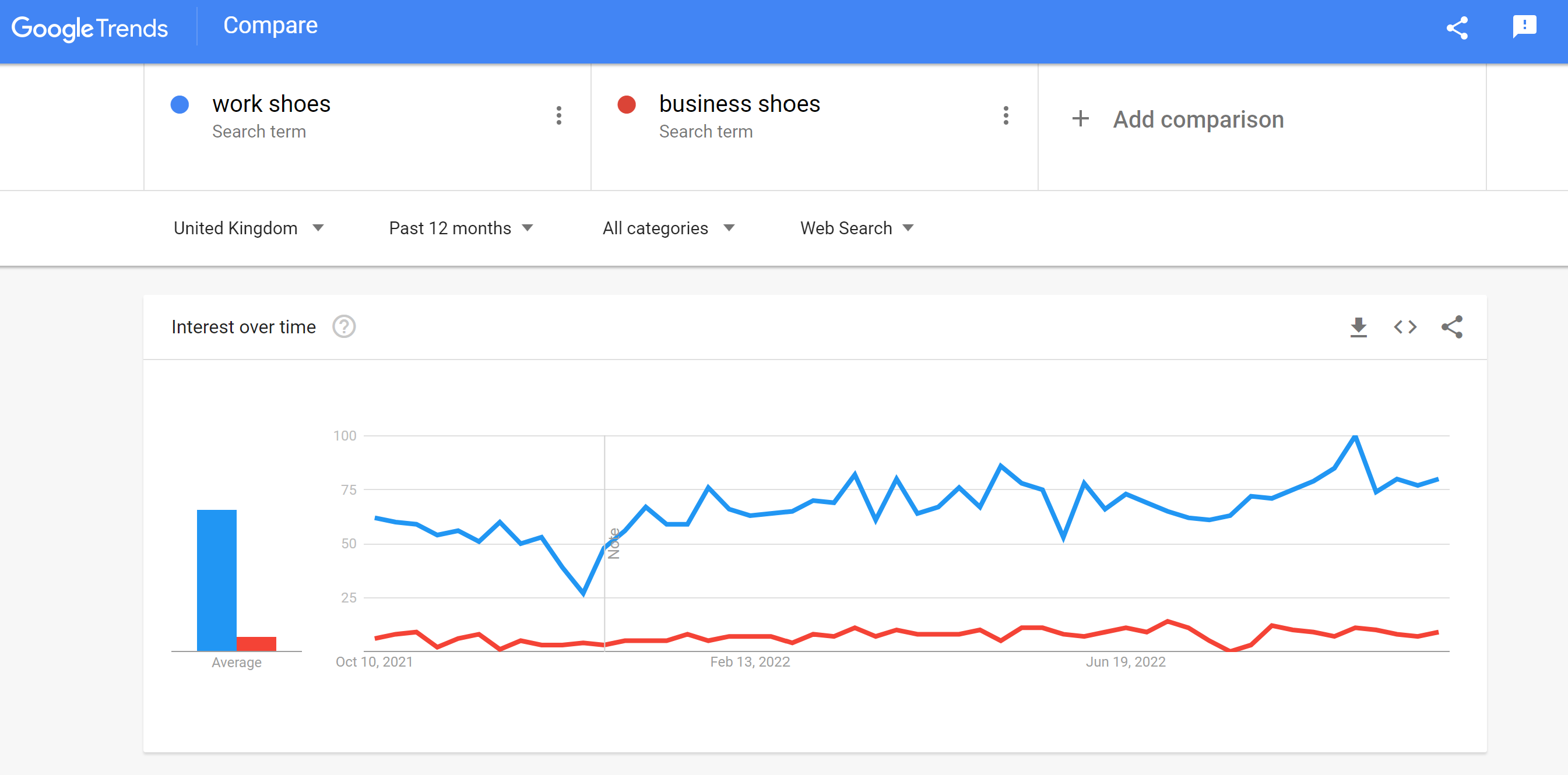1568x775 pixels.
Task: Click the Google Trends logo
Action: click(x=90, y=29)
